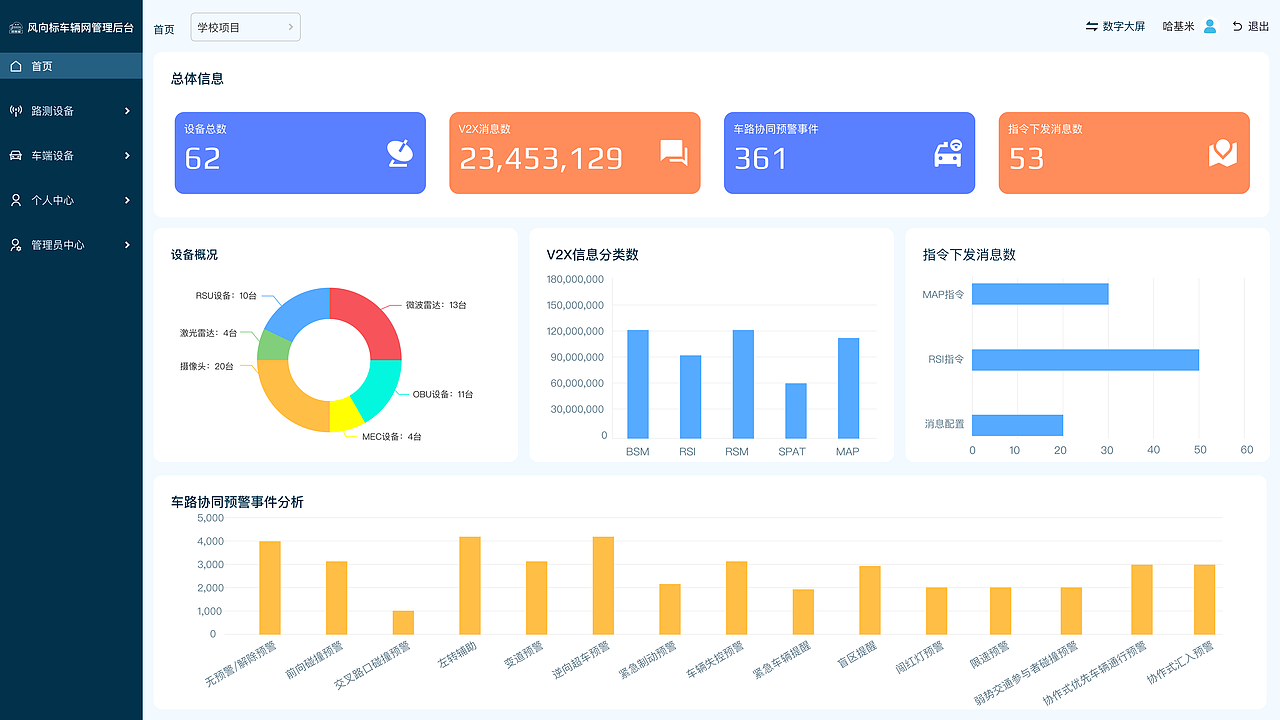Click the 总体信息 section heading
1280x720 pixels.
[197, 78]
